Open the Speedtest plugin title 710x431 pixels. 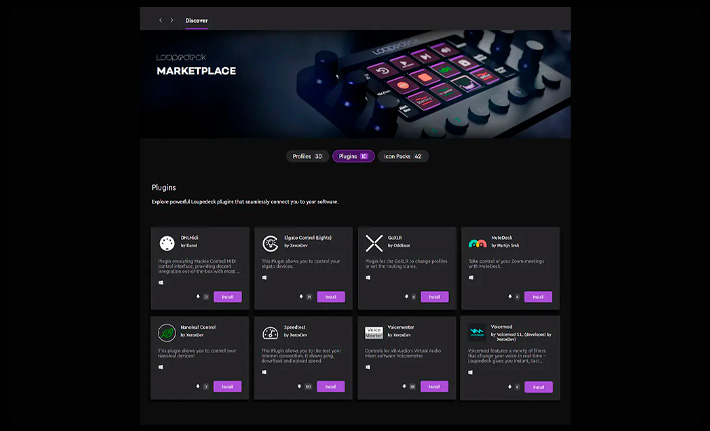(295, 327)
